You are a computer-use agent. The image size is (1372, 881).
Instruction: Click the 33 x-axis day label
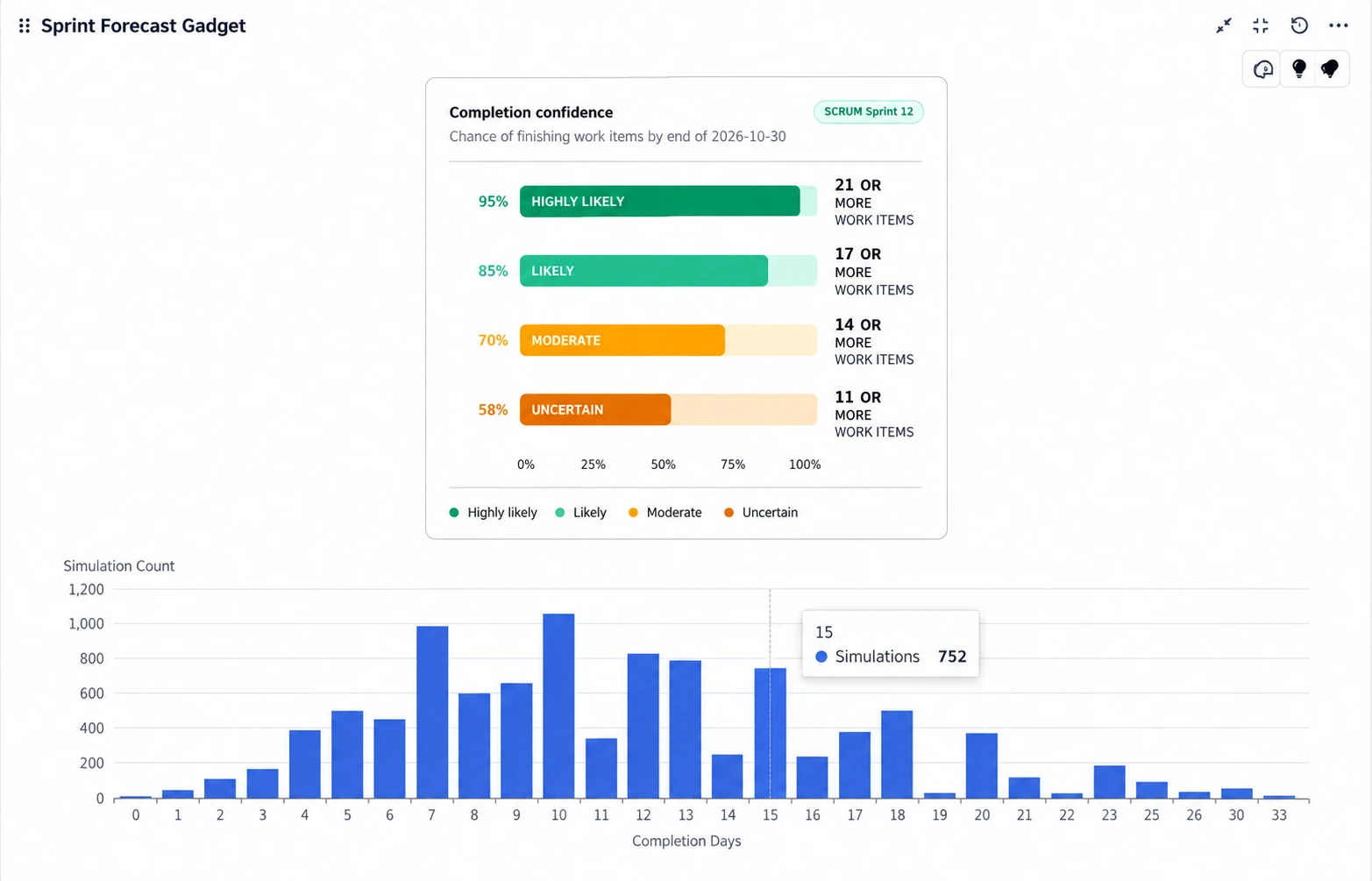(x=1279, y=815)
